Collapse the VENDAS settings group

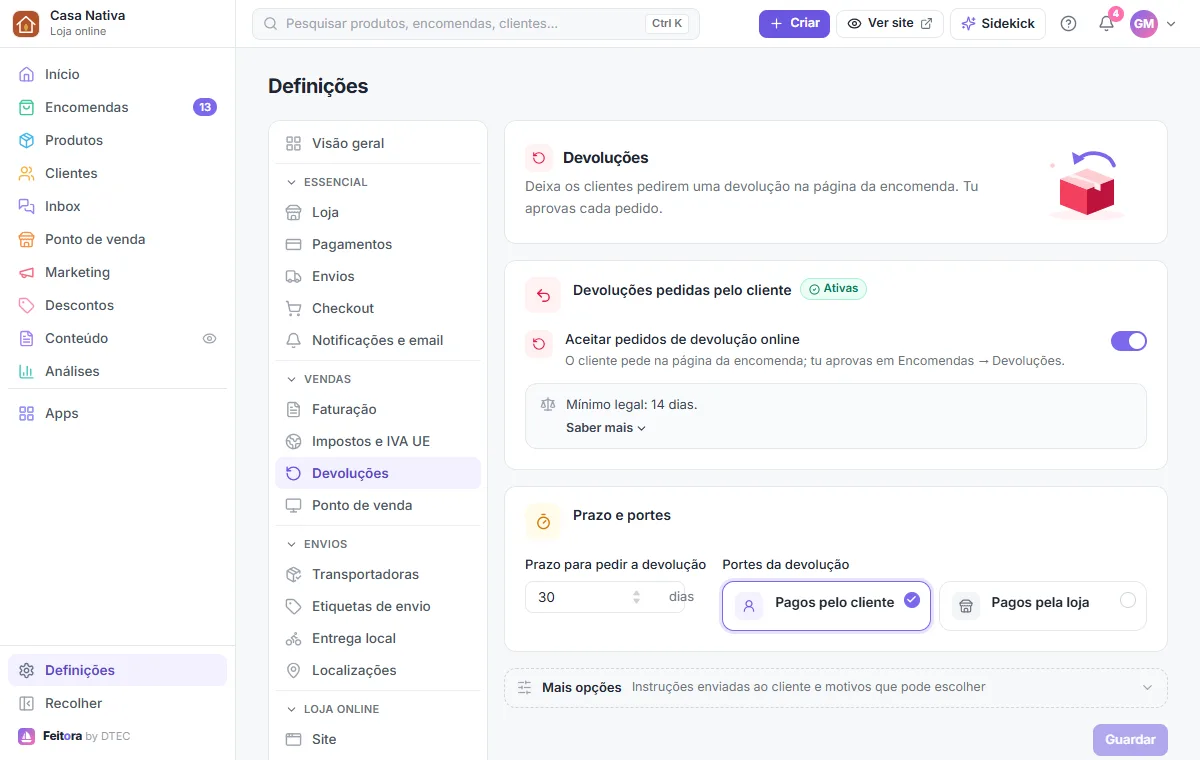click(x=320, y=379)
